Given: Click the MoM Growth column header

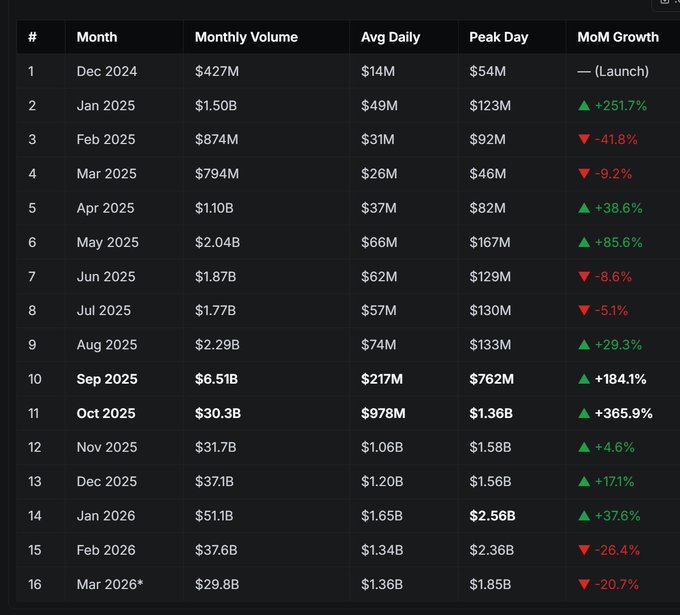Looking at the screenshot, I should coord(618,37).
